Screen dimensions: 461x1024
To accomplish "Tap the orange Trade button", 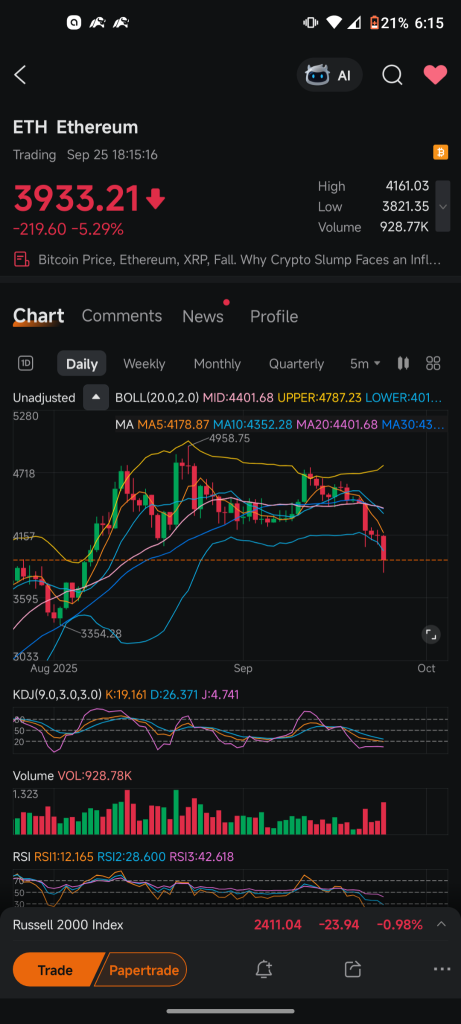I will 56,970.
